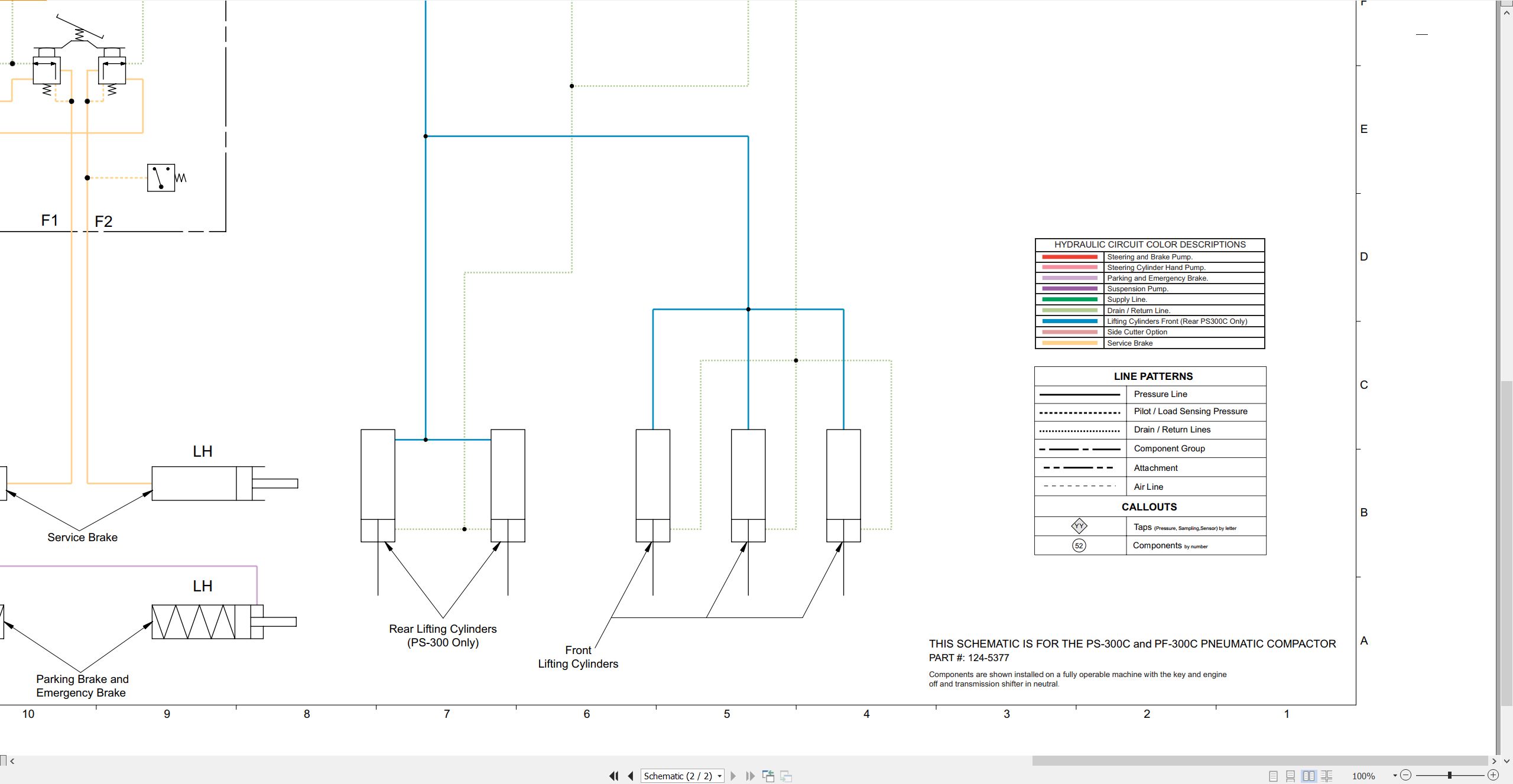1513x784 pixels.
Task: Click the 'PART #: 124-5377' text
Action: pos(969,658)
